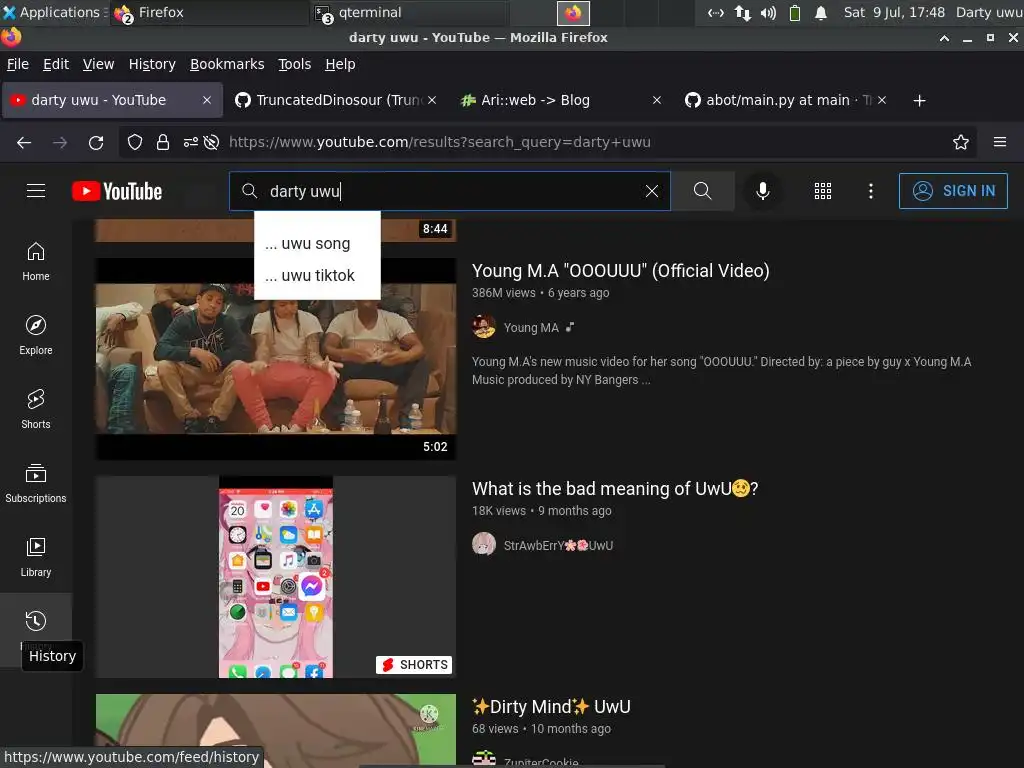Select the '... uwu song' suggestion
The image size is (1024, 768).
(317, 244)
